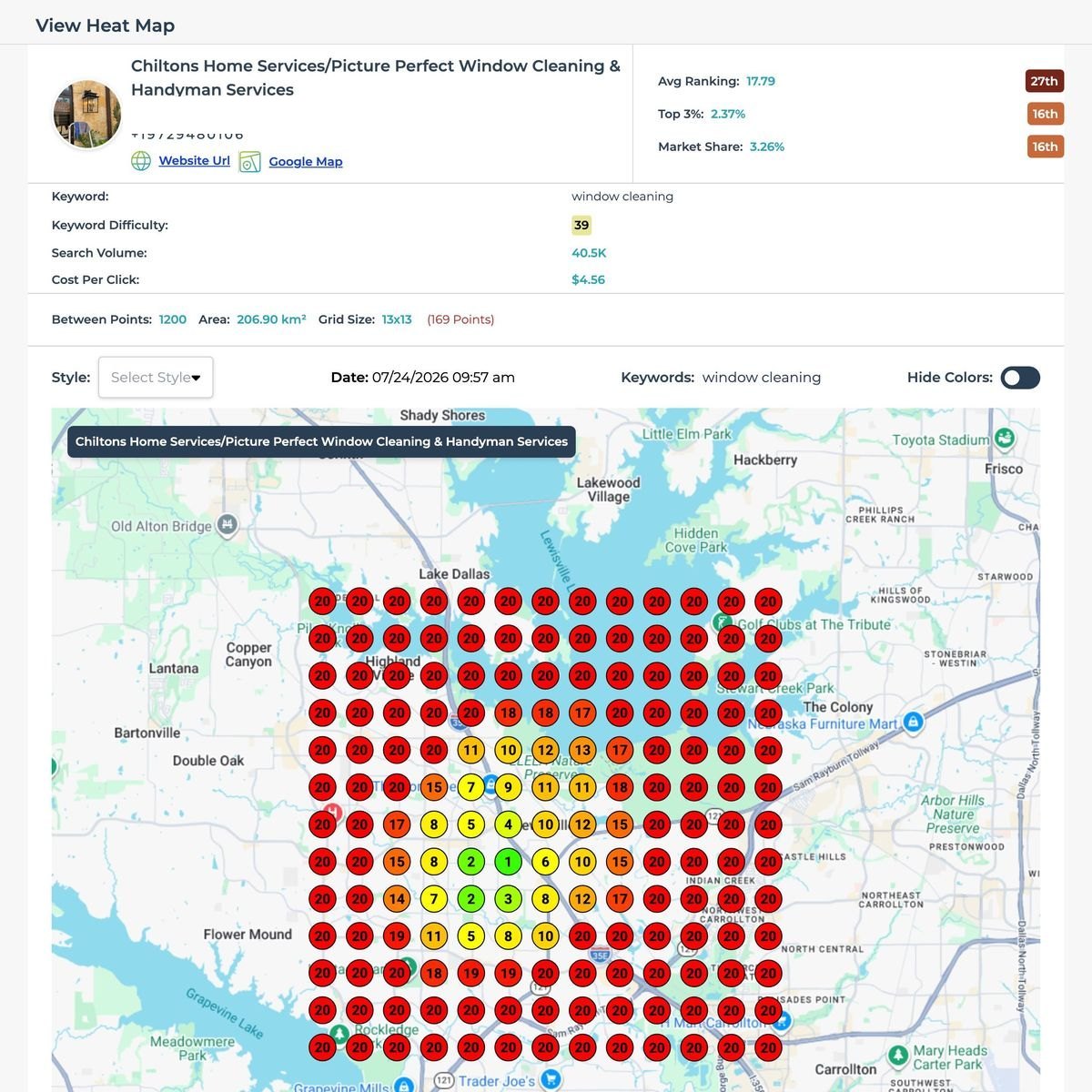
Task: Click the orange grid marker showing rank 14
Action: (397, 899)
